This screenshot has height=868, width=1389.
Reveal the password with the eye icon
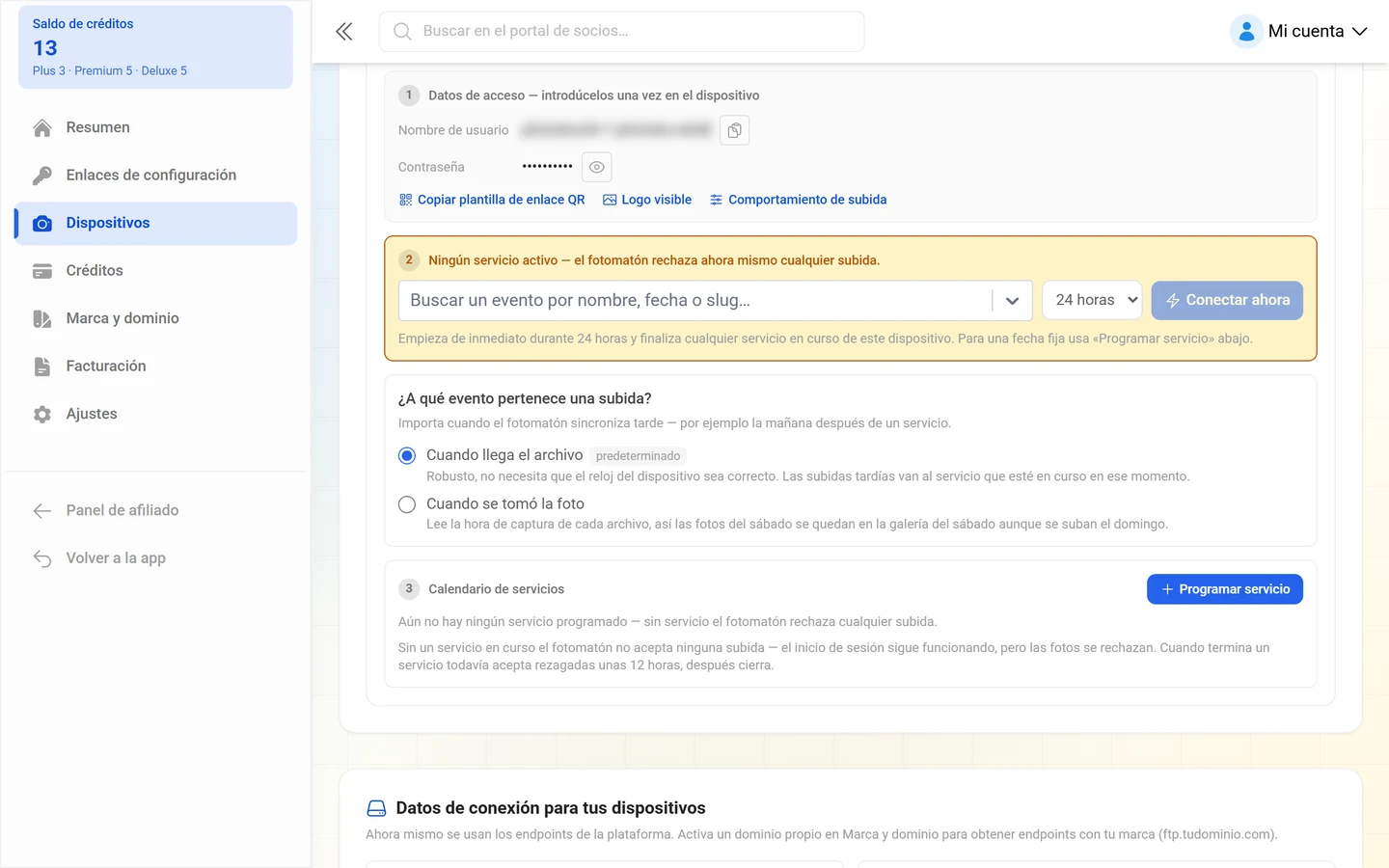597,167
